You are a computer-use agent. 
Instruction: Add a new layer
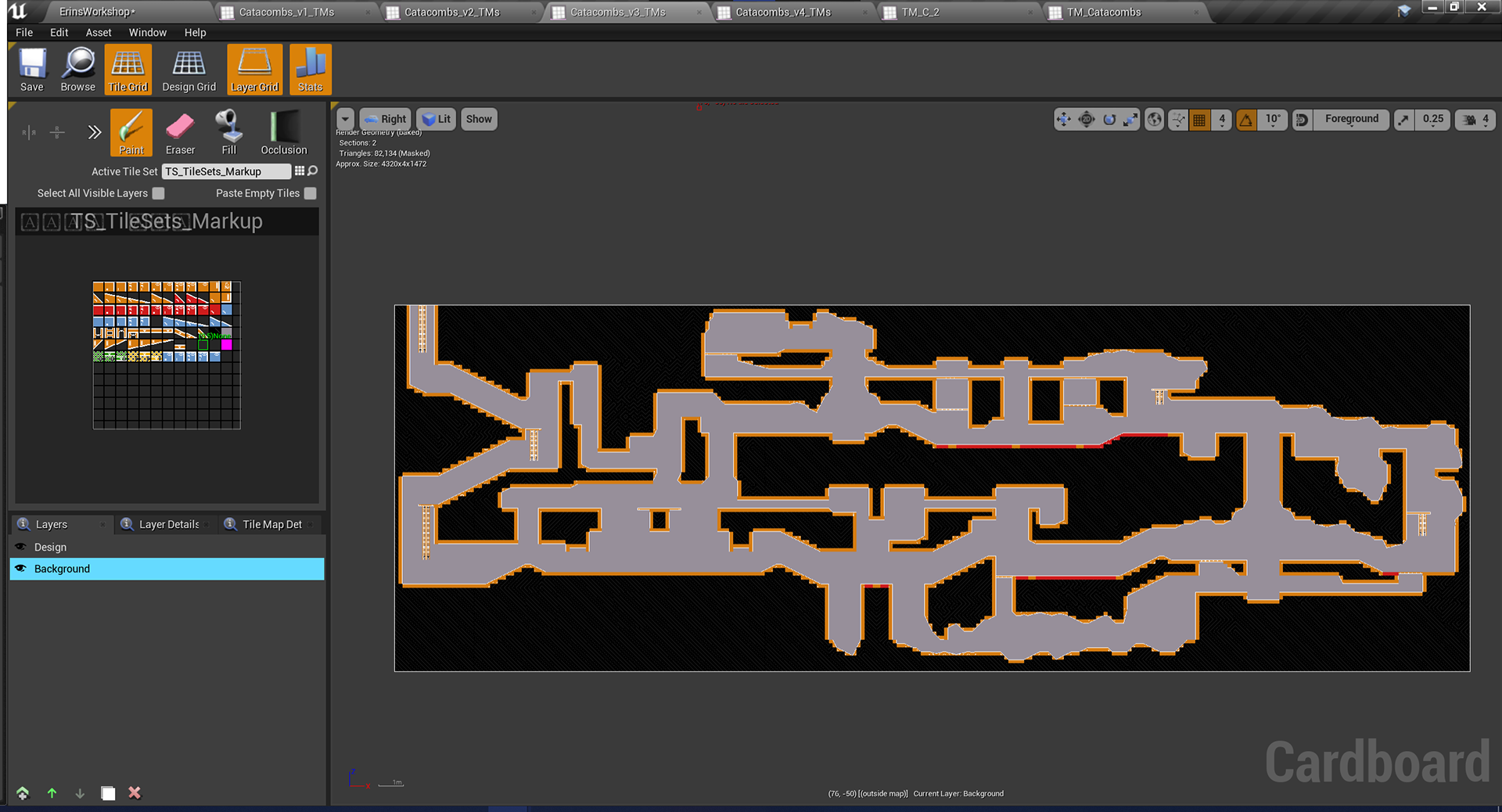pyautogui.click(x=23, y=793)
